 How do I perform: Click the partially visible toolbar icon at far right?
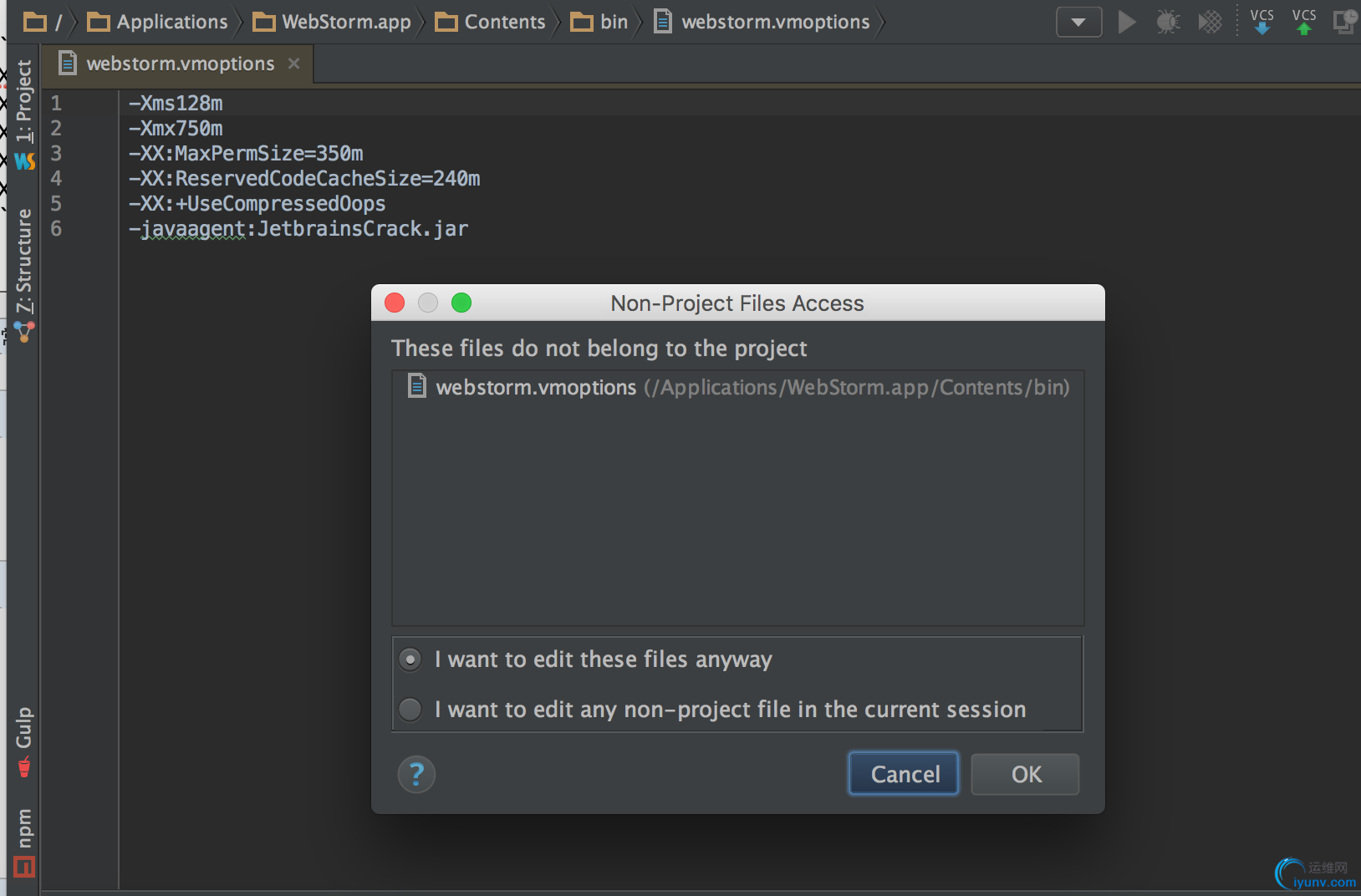(1345, 22)
